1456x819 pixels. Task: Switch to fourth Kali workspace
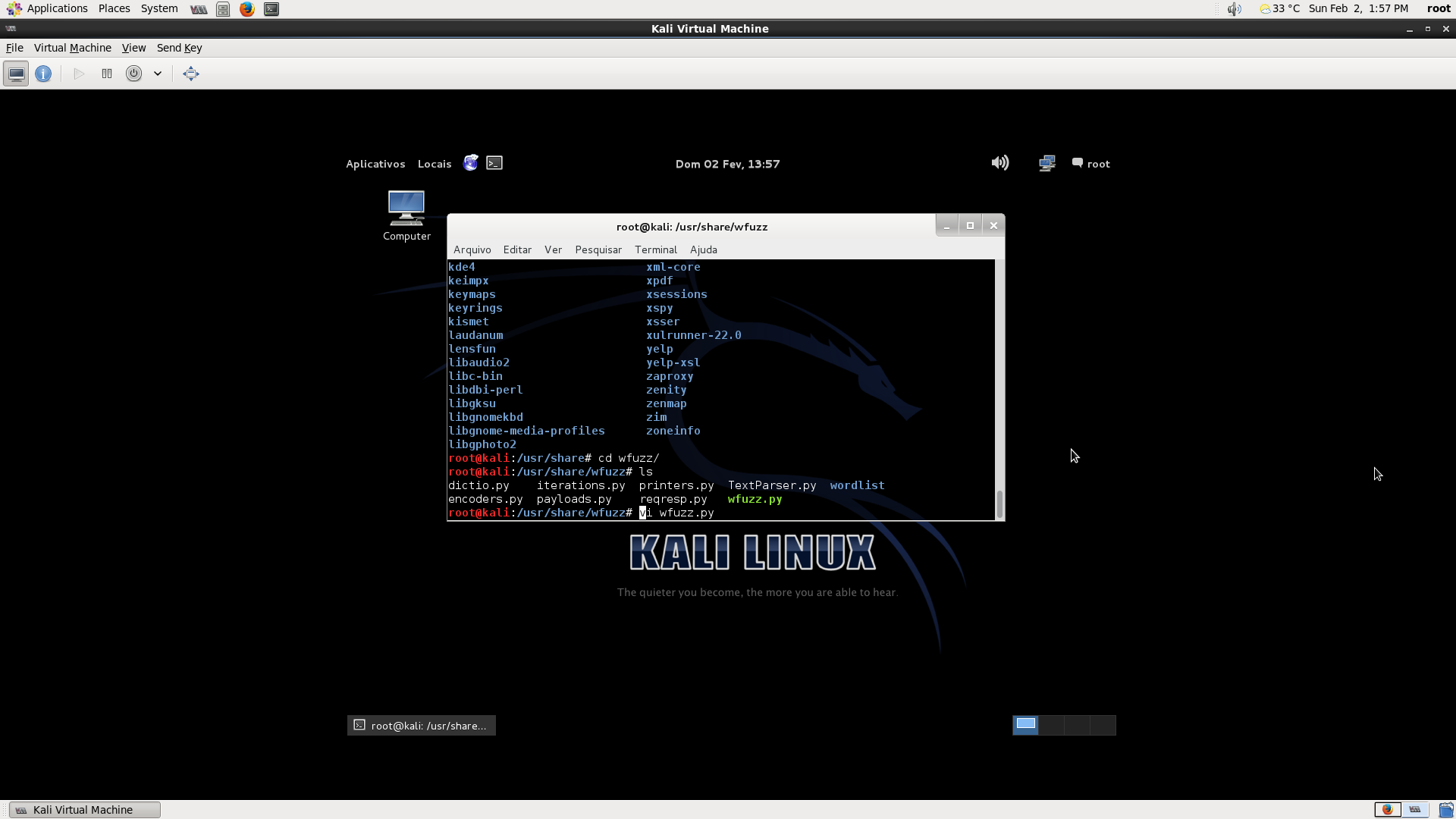[x=1103, y=725]
